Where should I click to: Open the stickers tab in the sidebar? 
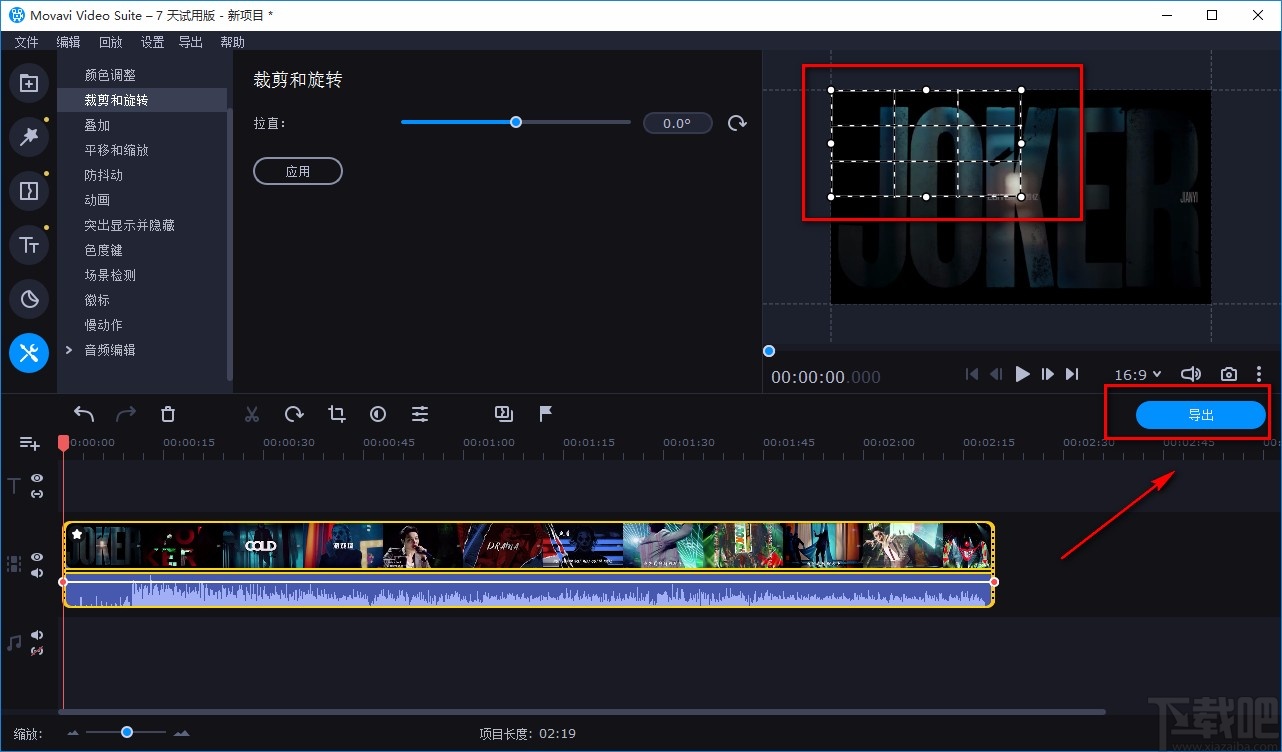(x=29, y=298)
